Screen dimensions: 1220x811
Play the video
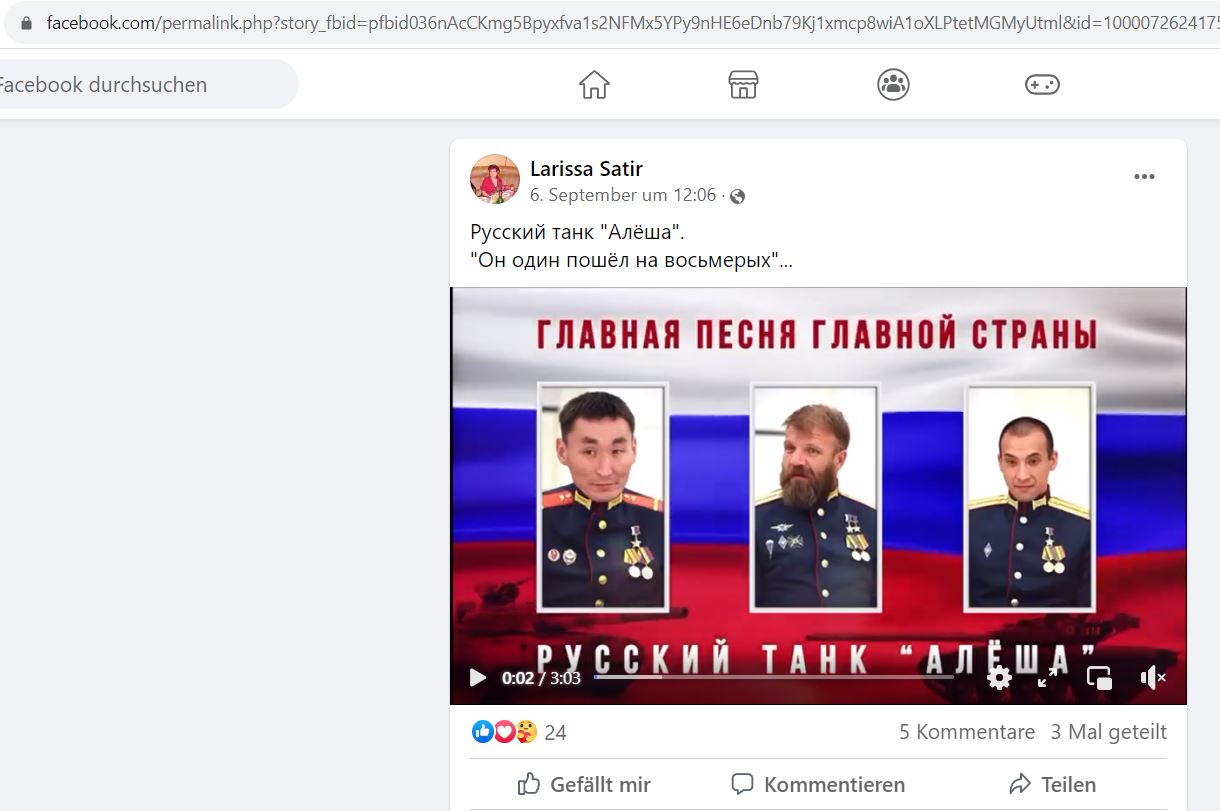[x=477, y=678]
